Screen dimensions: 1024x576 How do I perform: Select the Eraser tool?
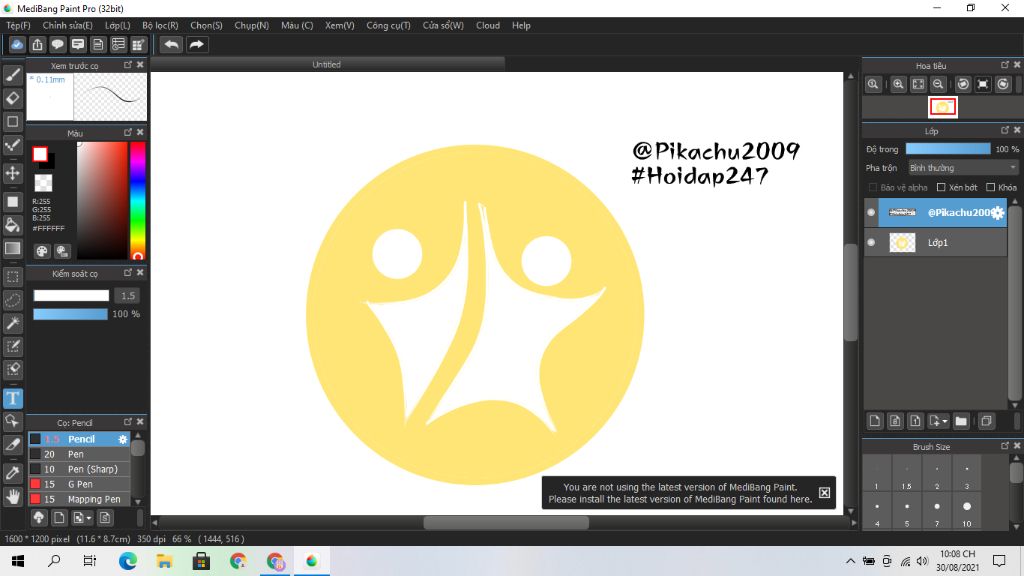(x=12, y=98)
